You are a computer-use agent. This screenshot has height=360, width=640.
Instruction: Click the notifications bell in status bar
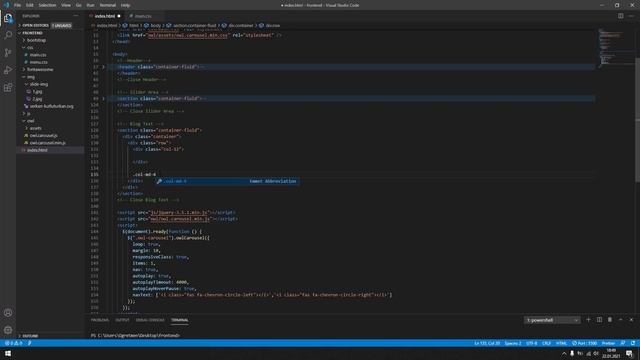[633, 343]
